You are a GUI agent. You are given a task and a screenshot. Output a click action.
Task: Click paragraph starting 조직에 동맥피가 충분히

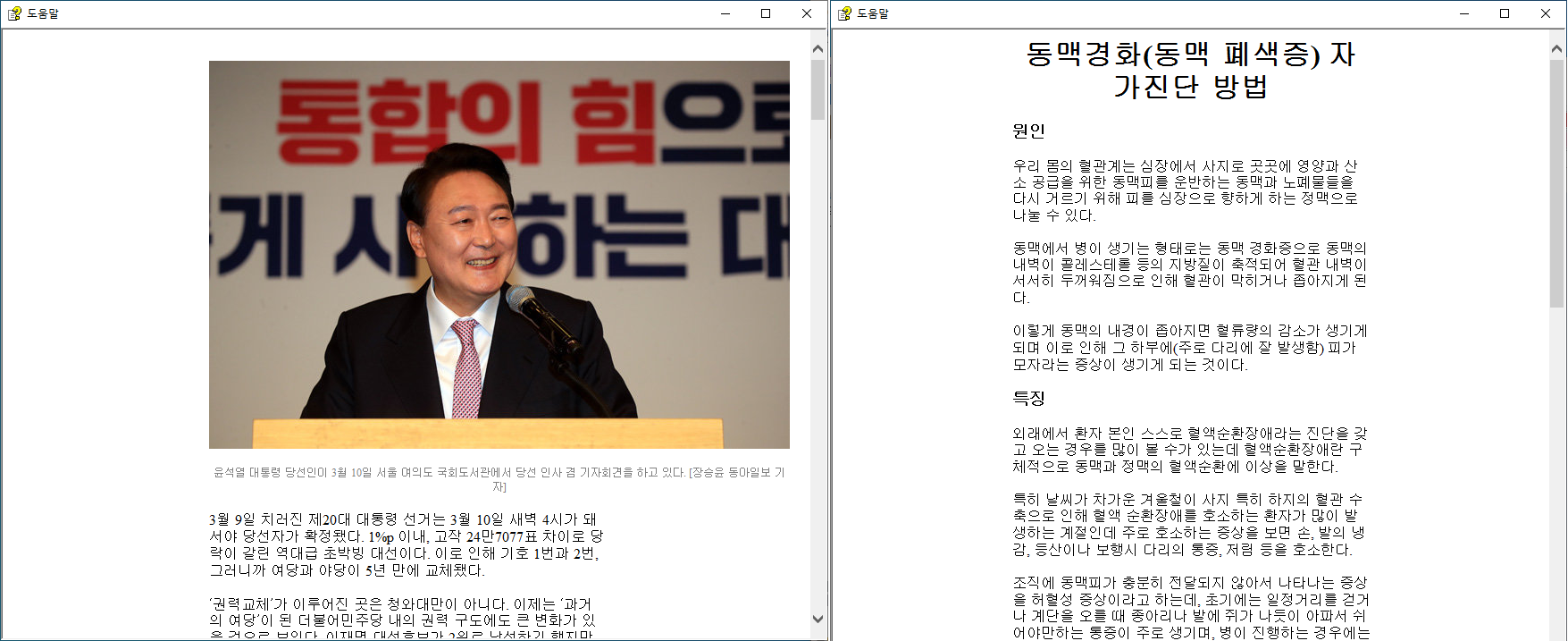click(1191, 608)
